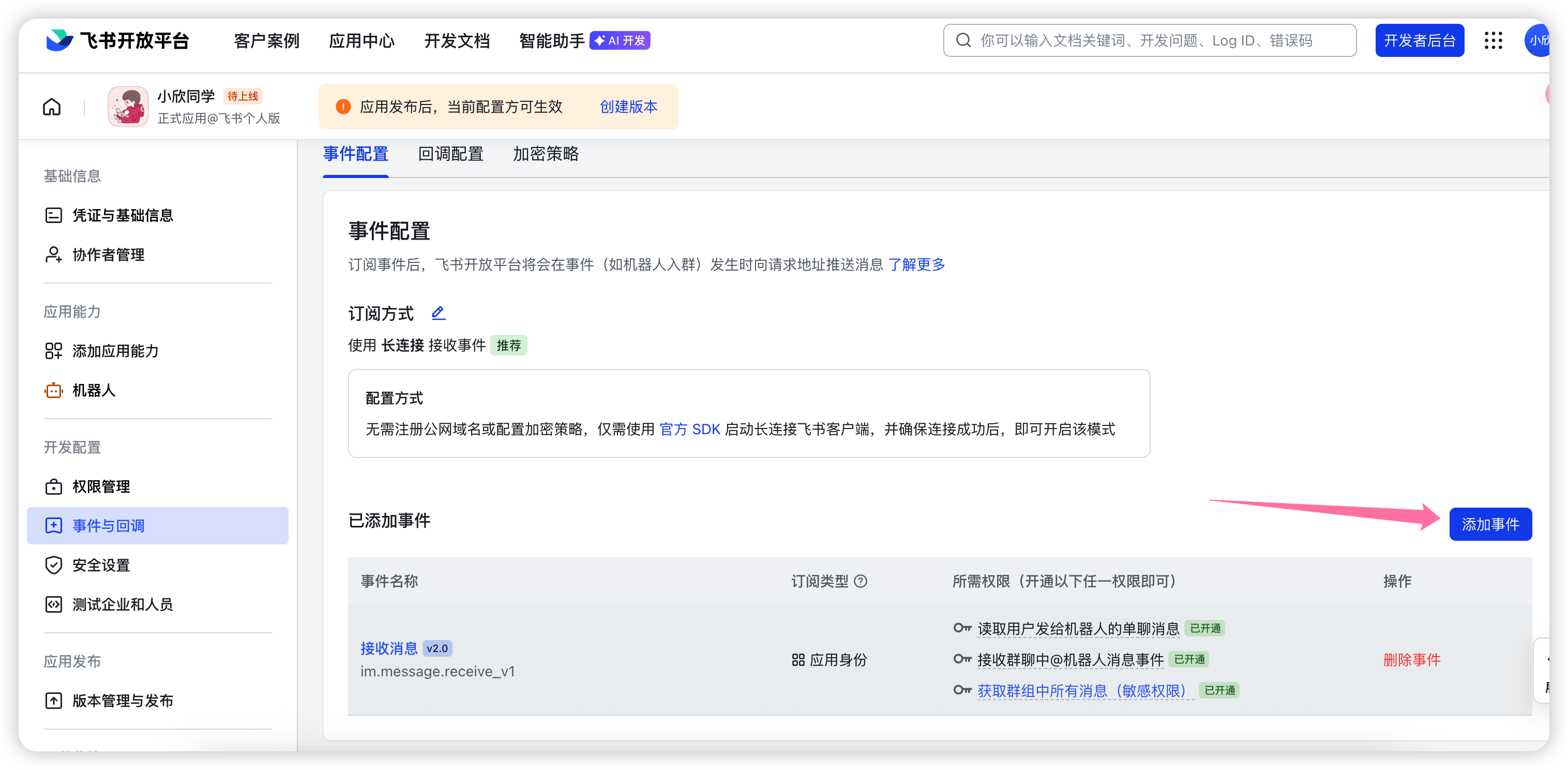Switch to the 回调配置 tab
1568x770 pixels.
[450, 154]
